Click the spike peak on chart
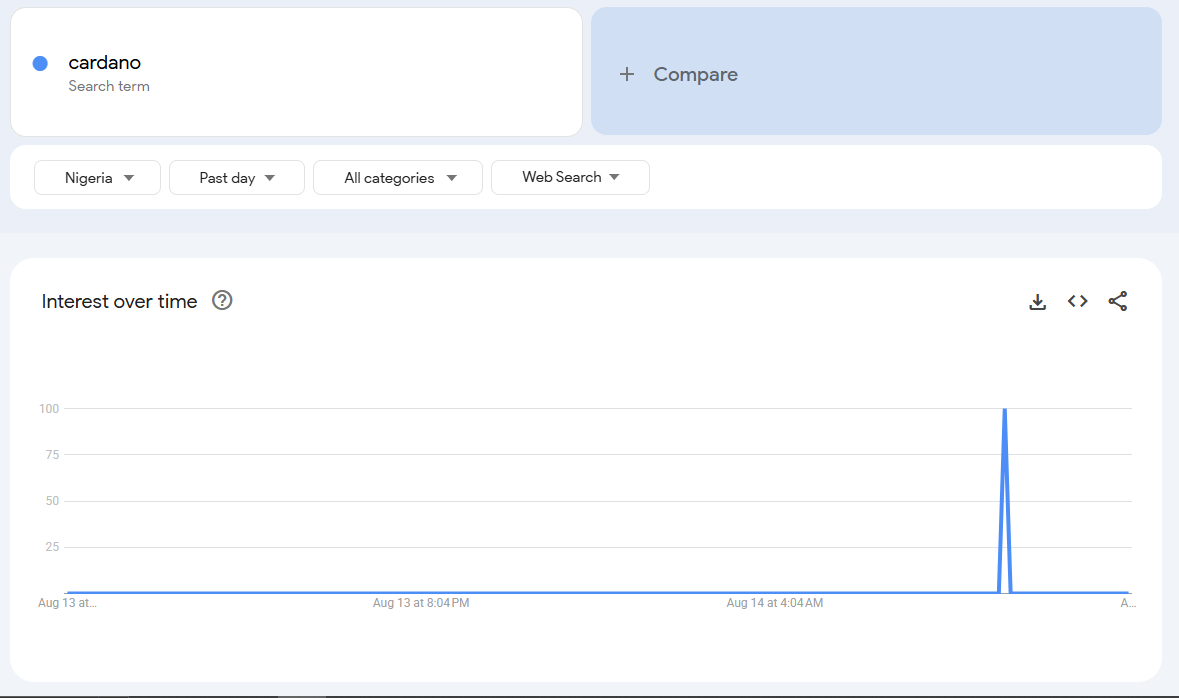 pyautogui.click(x=1005, y=410)
